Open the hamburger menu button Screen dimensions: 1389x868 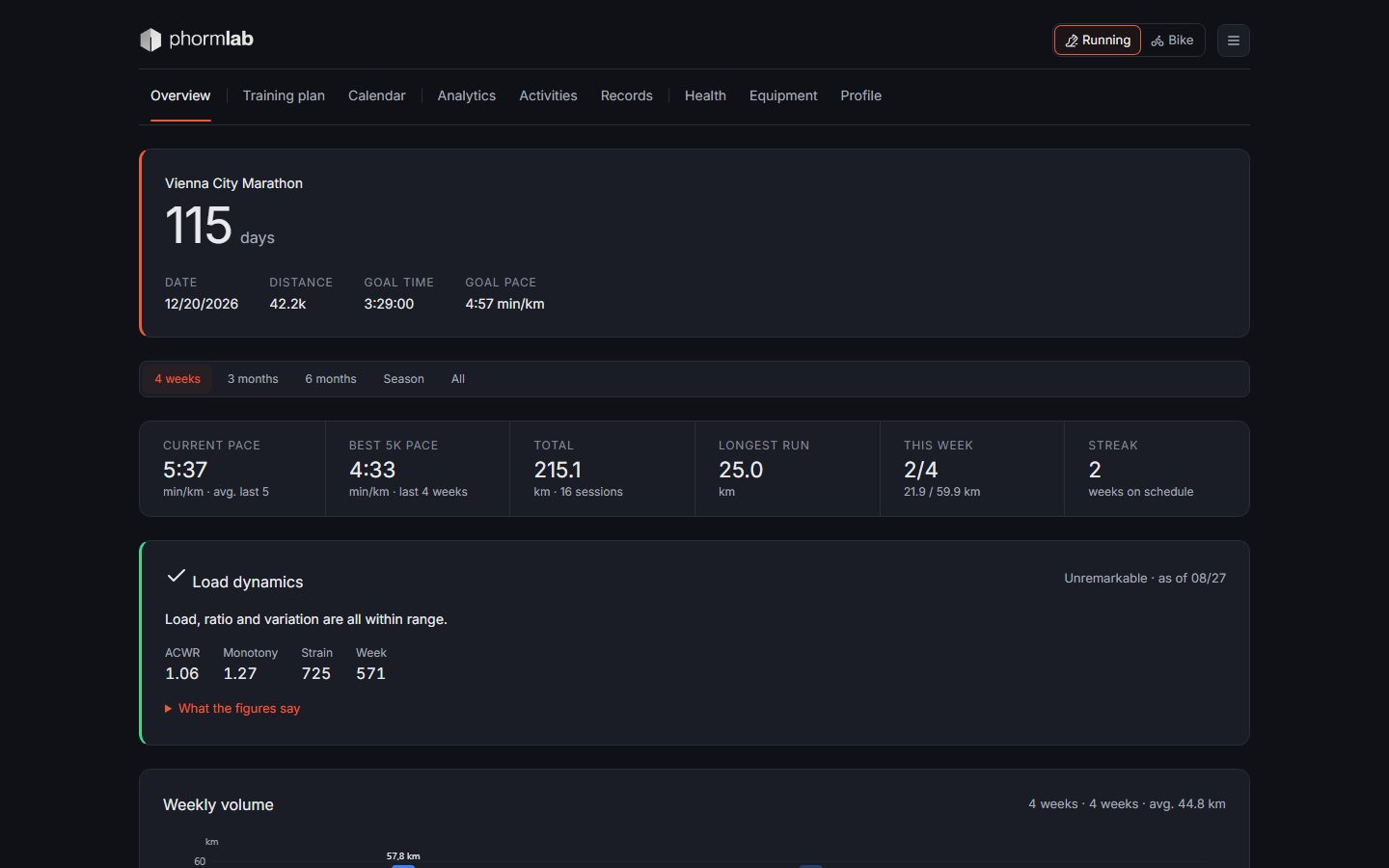[1233, 41]
